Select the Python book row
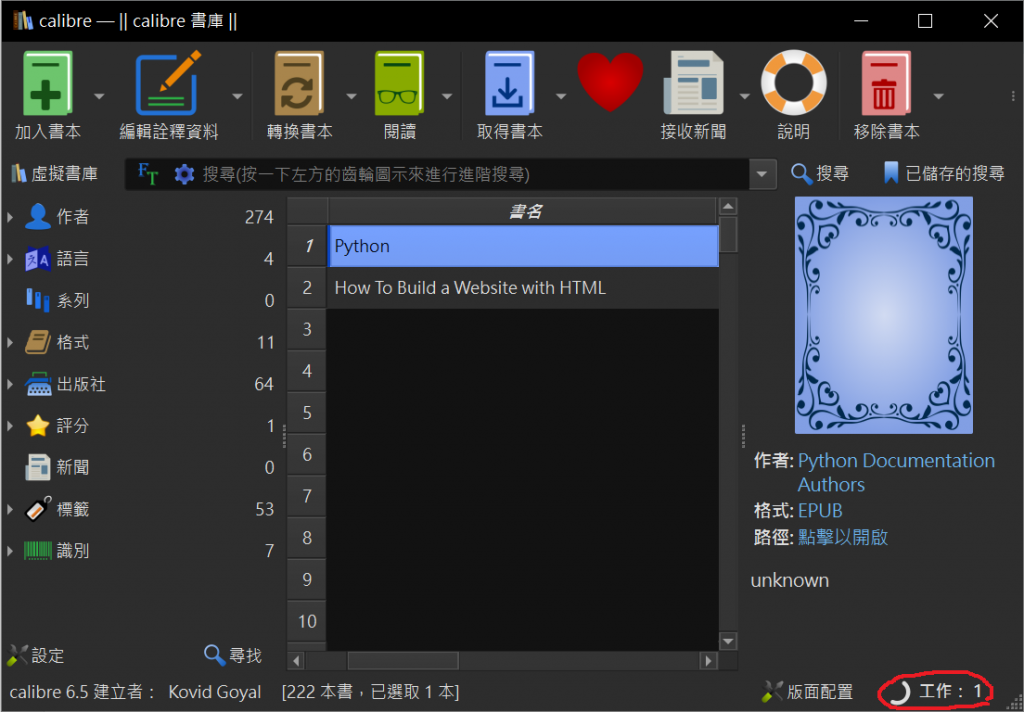 [522, 246]
